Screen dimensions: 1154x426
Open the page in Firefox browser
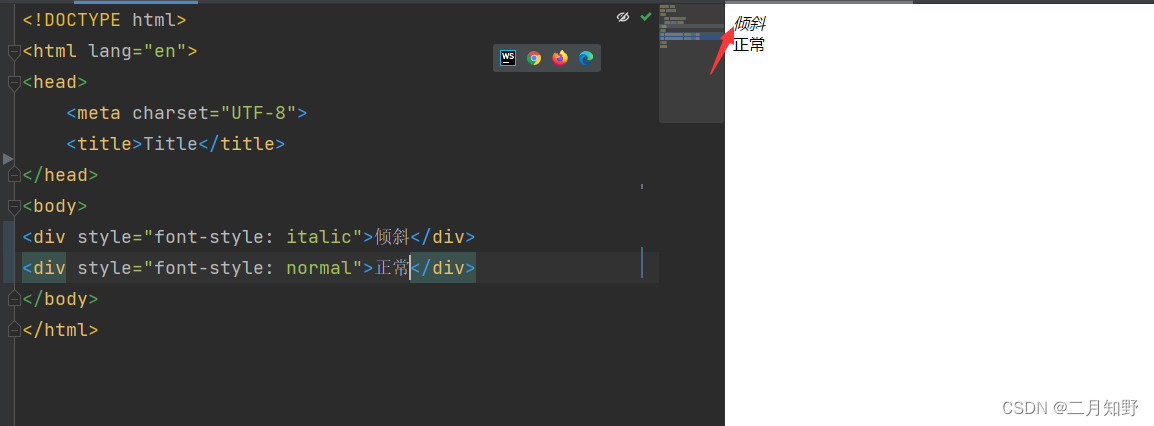coord(560,58)
